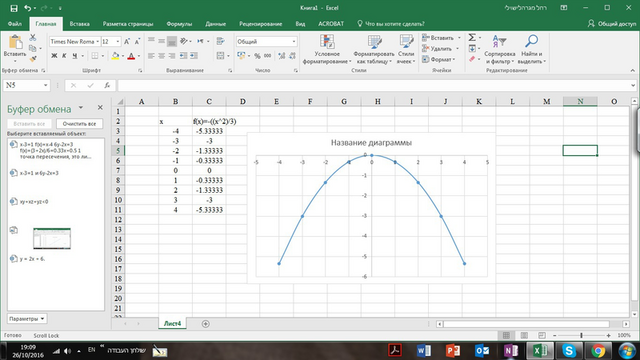
Task: Expand the Times New Roman font dropdown
Action: coord(98,42)
